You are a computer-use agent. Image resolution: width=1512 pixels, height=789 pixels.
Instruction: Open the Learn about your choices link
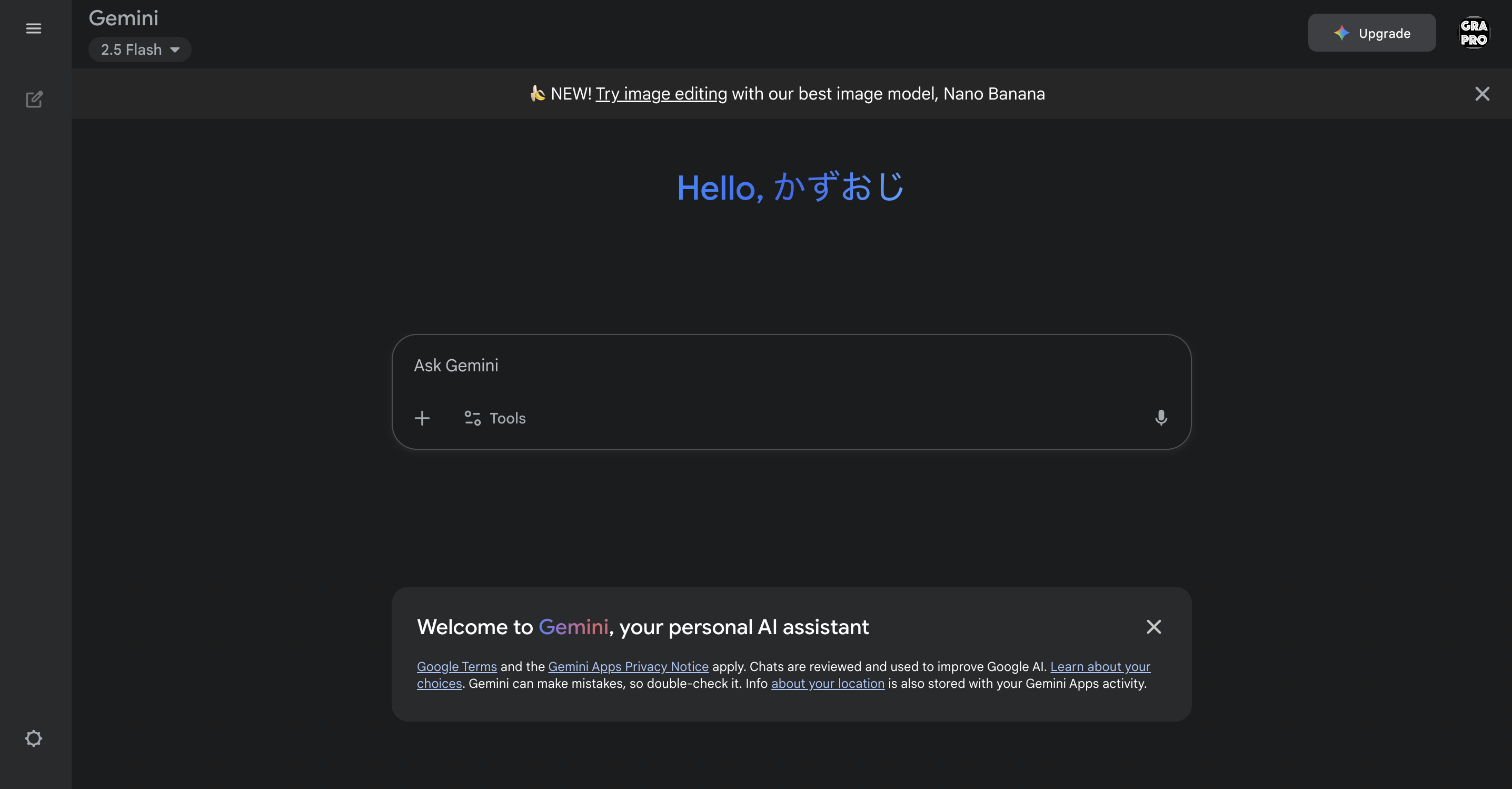[x=1100, y=667]
